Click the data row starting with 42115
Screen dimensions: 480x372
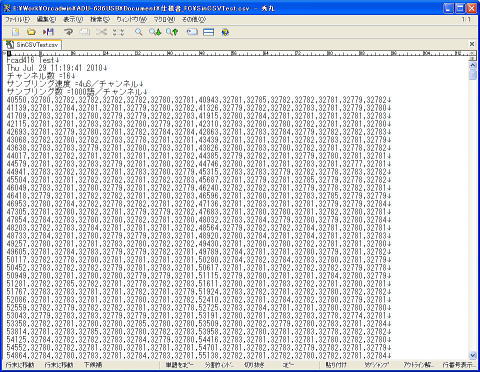pos(199,124)
